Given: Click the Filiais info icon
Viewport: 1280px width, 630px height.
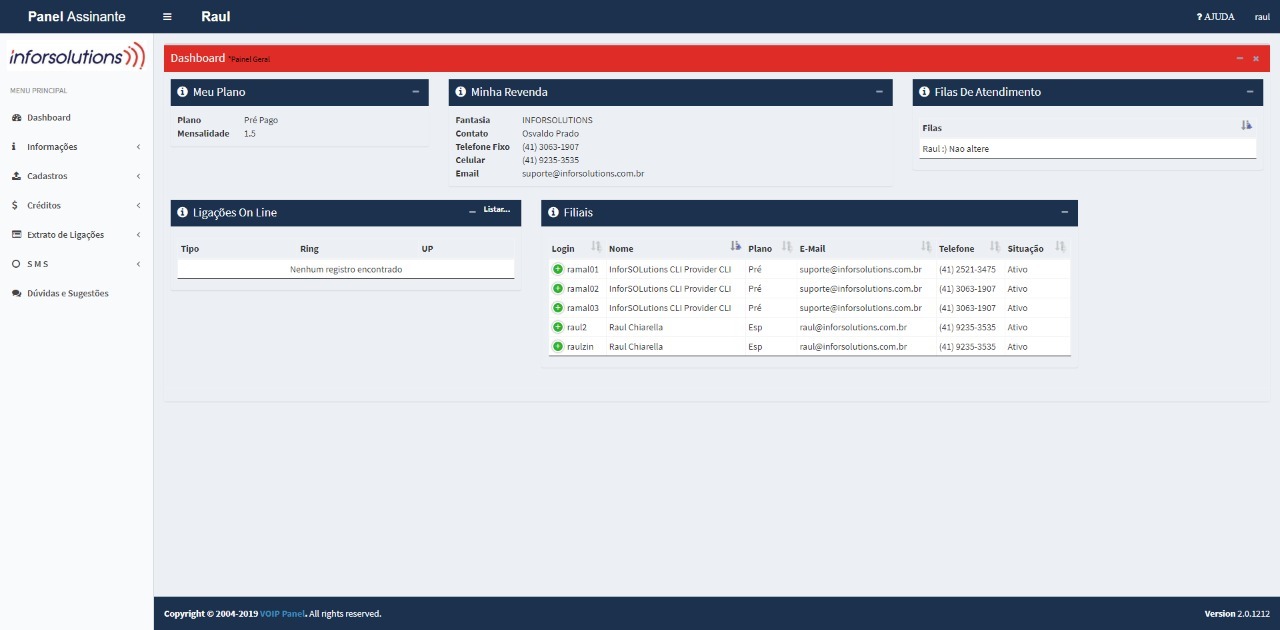Looking at the screenshot, I should tap(554, 213).
